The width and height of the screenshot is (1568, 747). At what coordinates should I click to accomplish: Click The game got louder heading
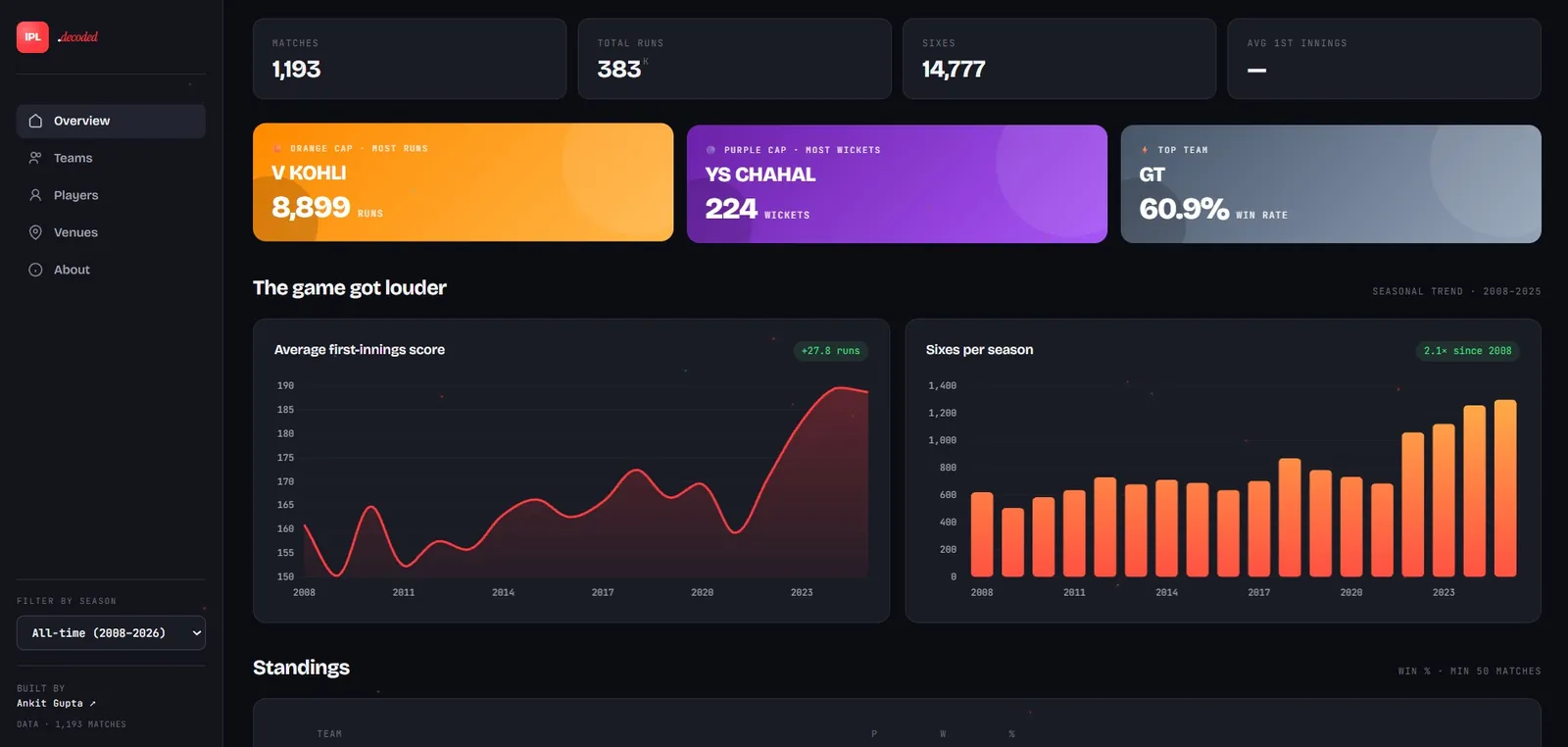(x=350, y=287)
